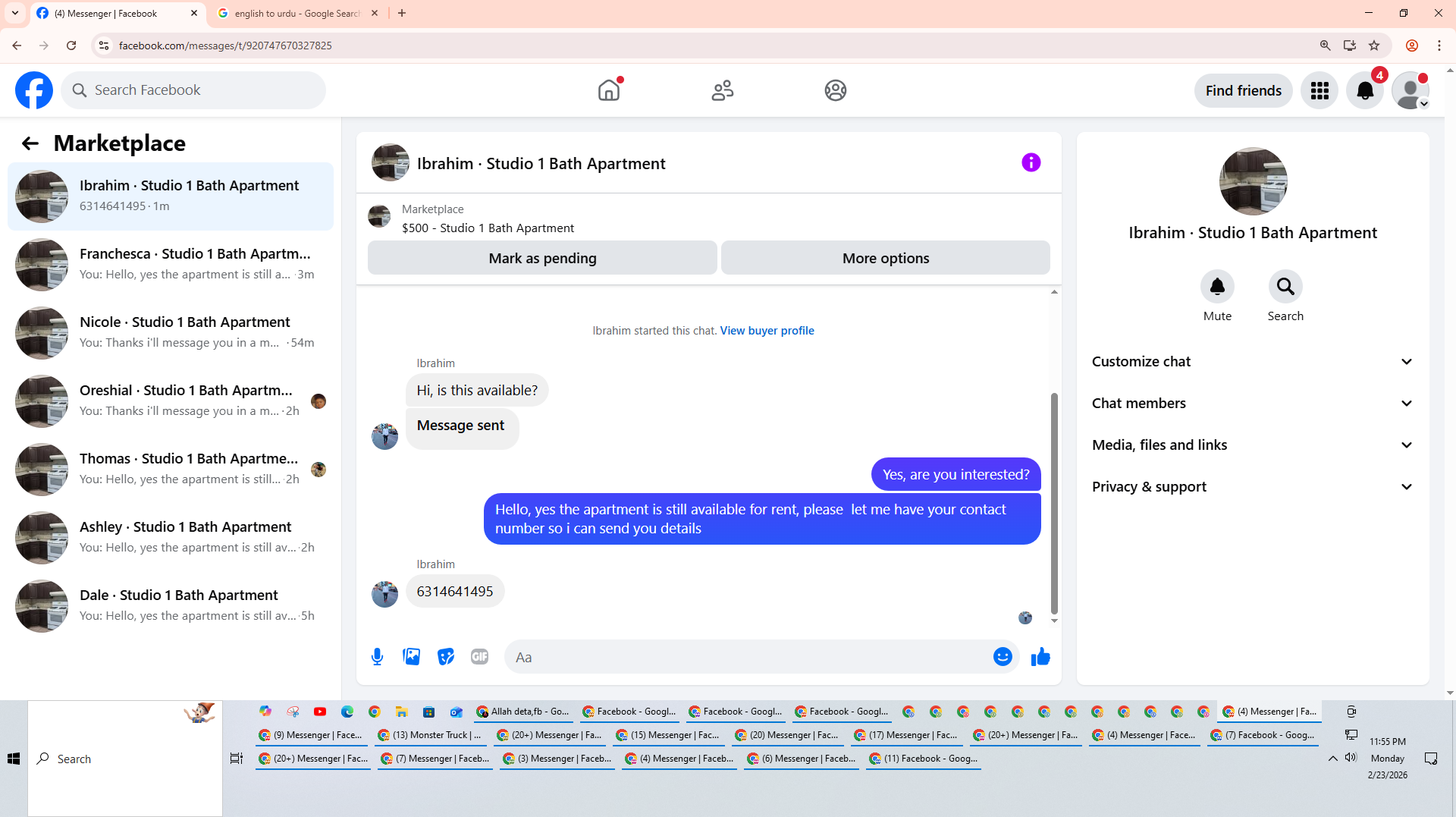
Task: Reload the page
Action: (x=71, y=46)
